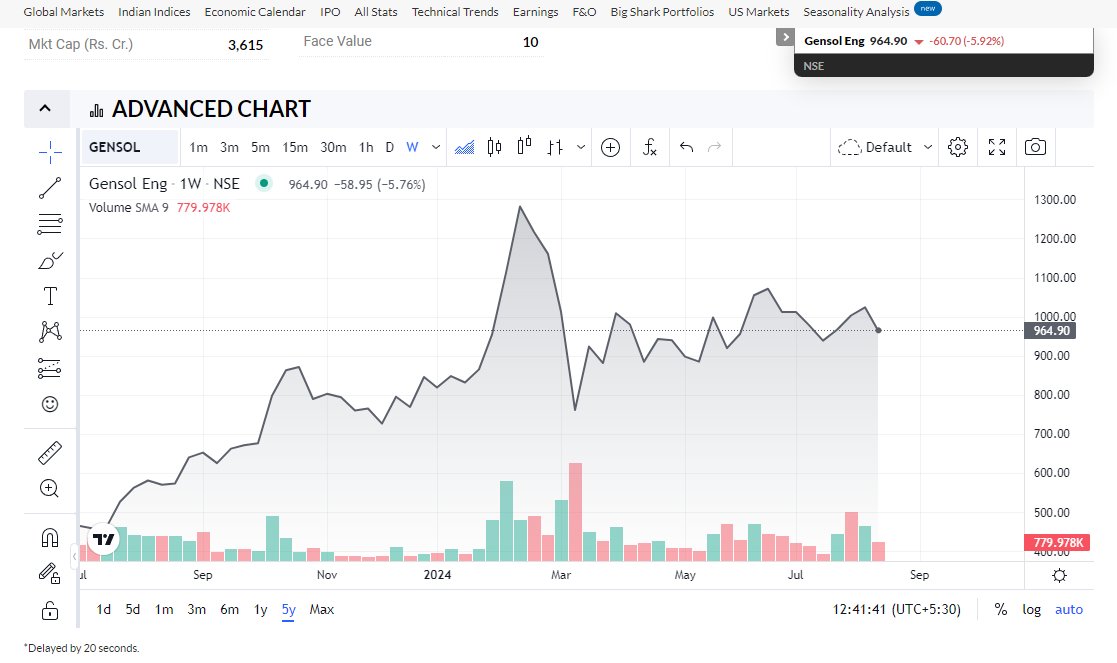
Task: Open price scale settings gear
Action: [x=1059, y=575]
